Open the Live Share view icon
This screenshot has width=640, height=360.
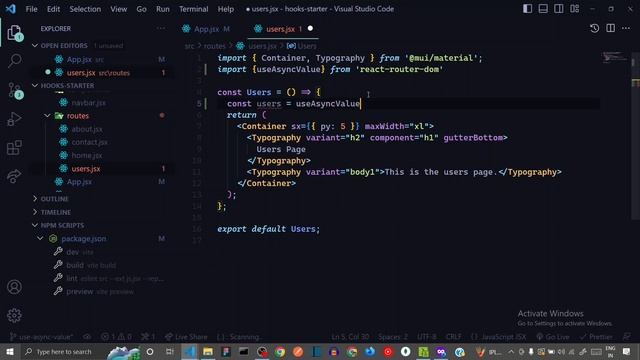pos(14,176)
